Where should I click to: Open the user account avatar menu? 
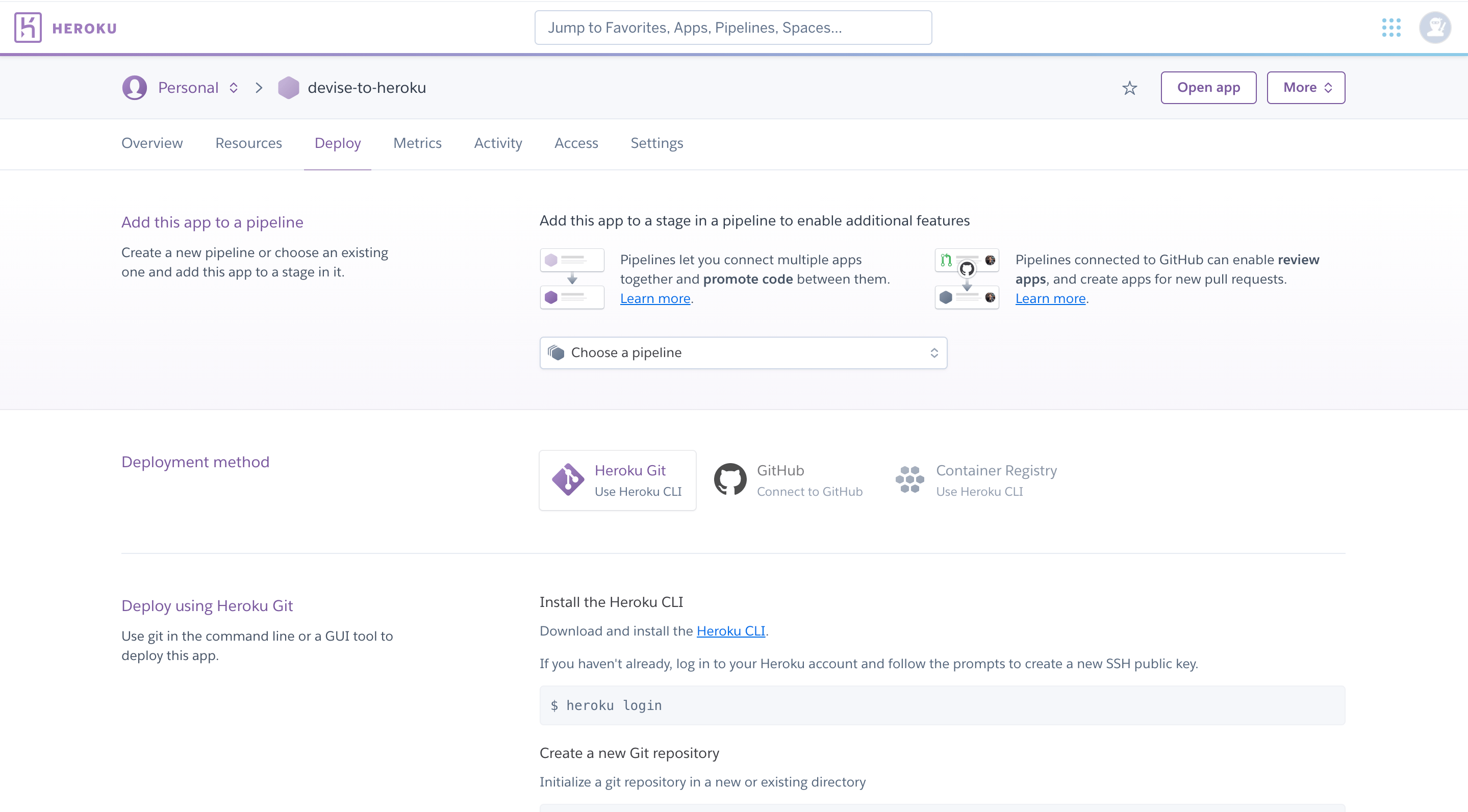pos(1435,27)
